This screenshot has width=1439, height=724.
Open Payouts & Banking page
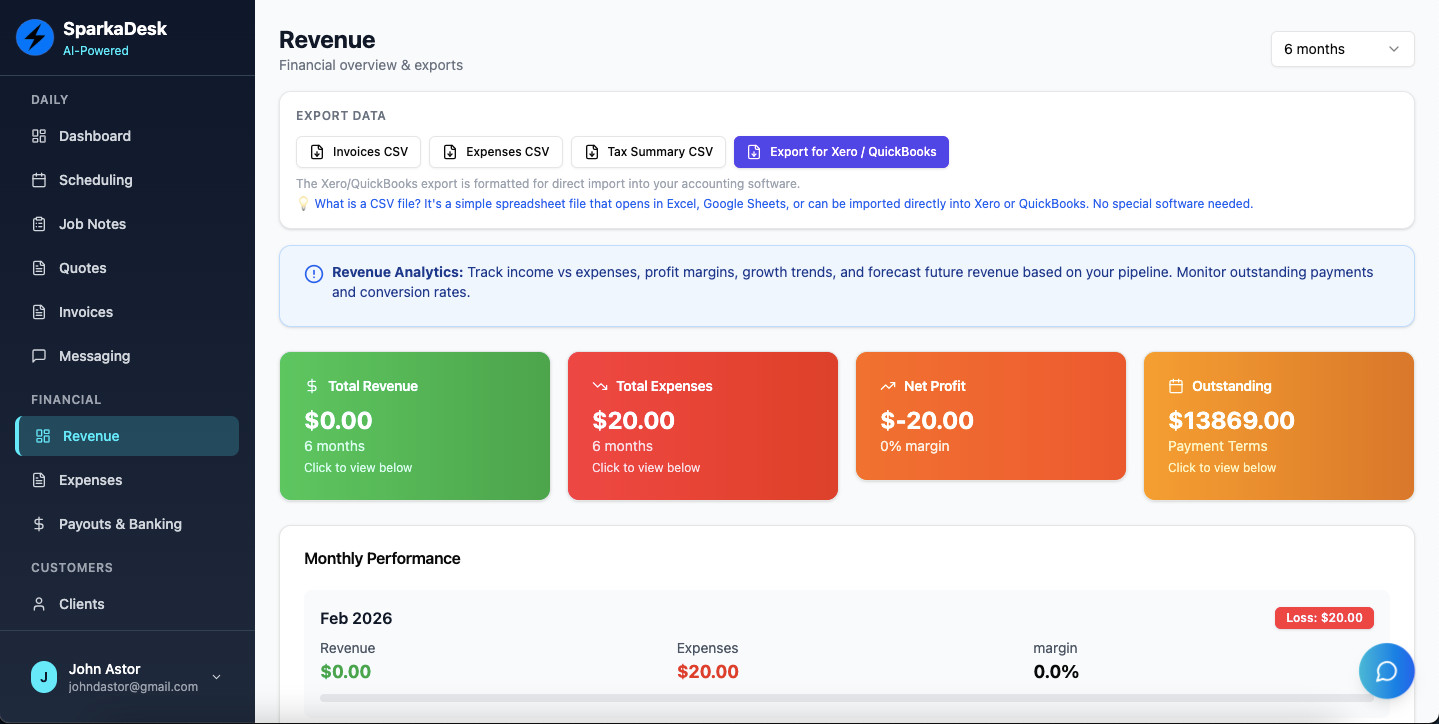[127, 524]
